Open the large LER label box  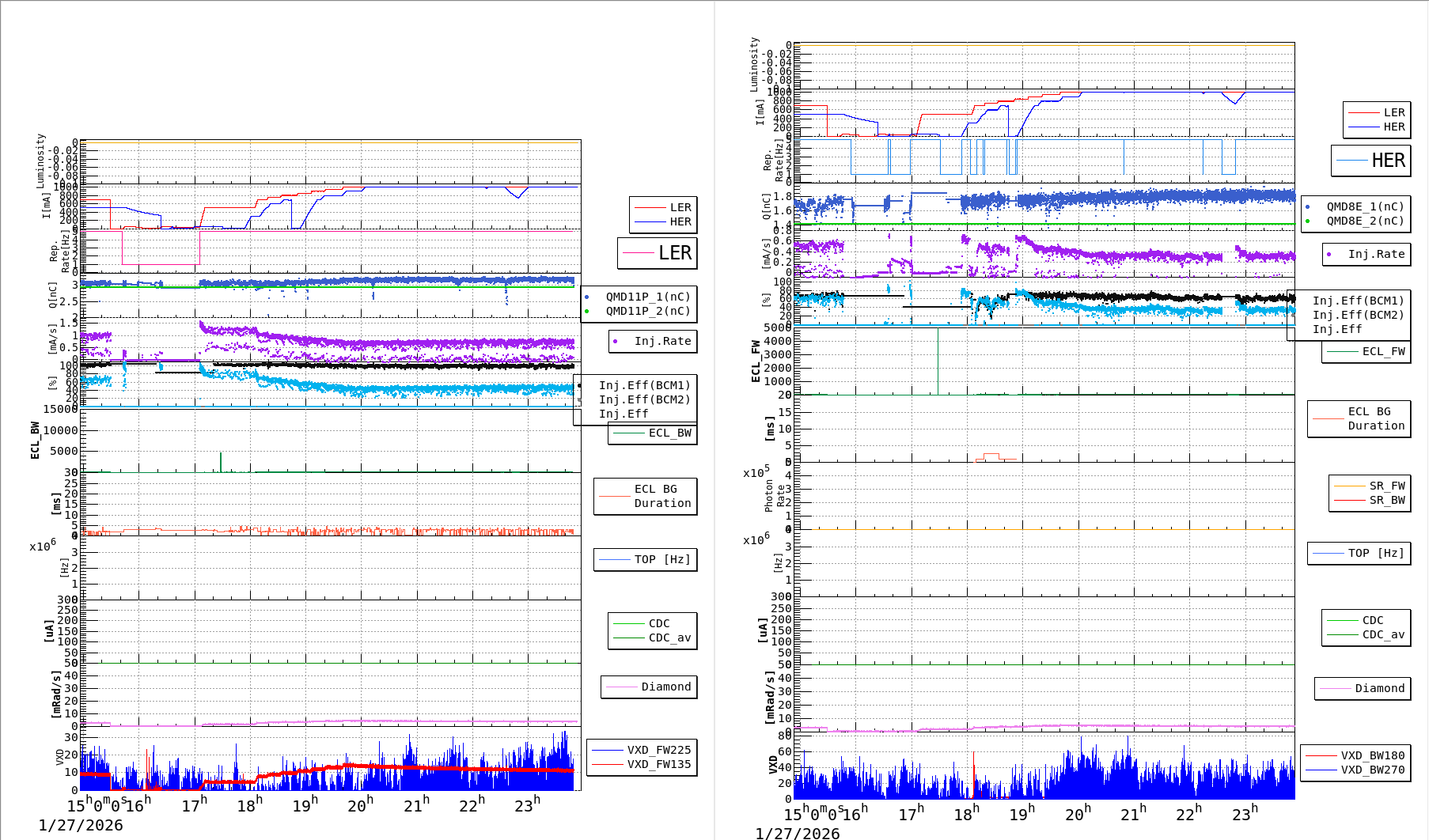coord(657,254)
